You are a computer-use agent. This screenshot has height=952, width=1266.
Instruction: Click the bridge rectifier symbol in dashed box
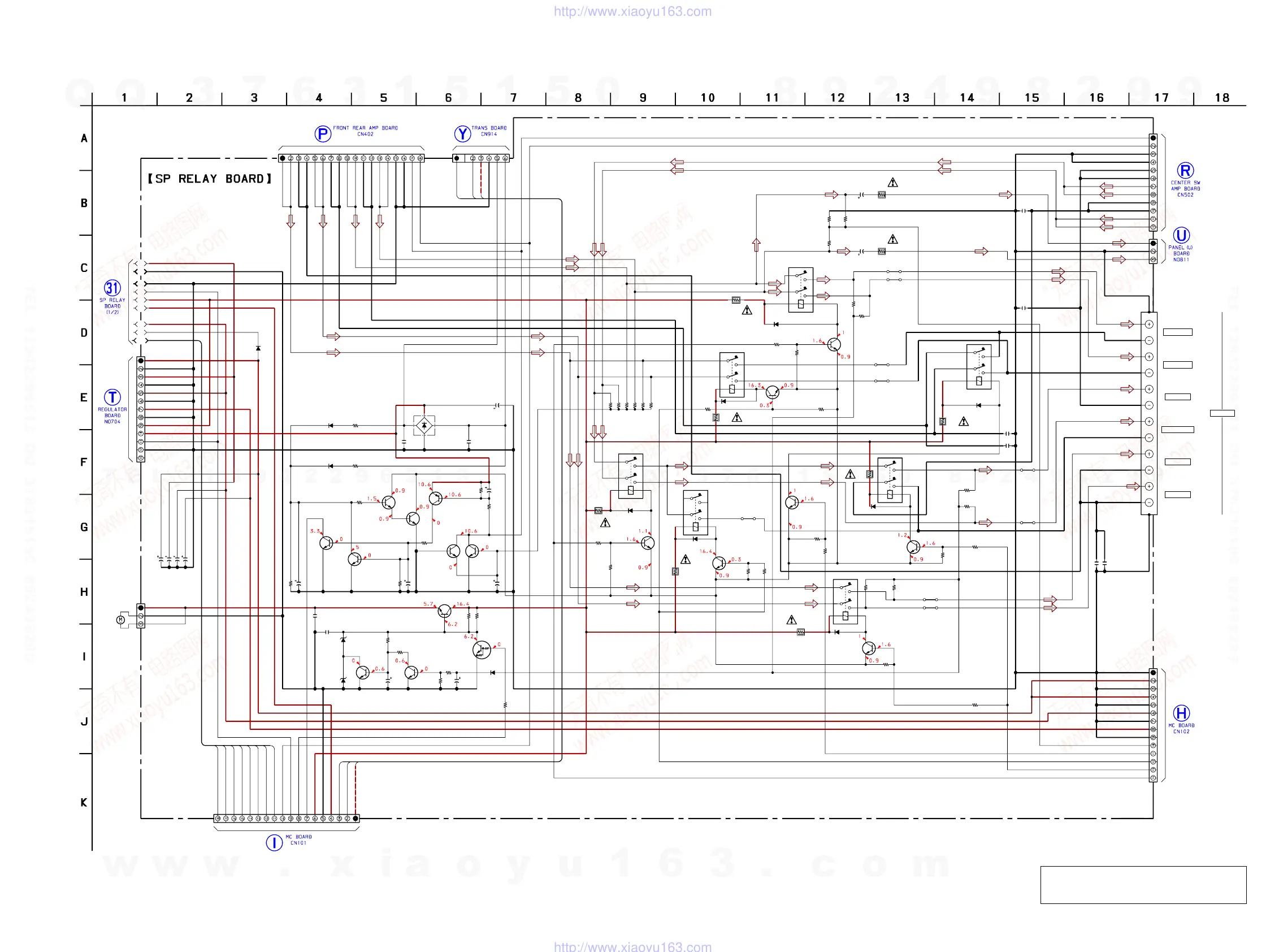coord(424,425)
